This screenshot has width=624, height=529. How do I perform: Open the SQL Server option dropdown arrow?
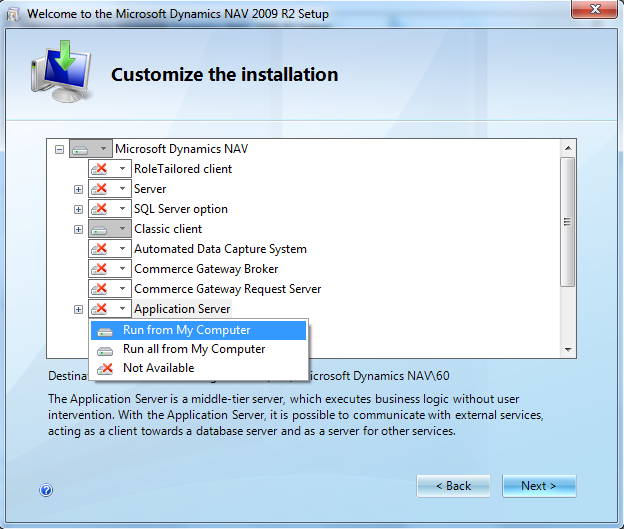(x=122, y=209)
